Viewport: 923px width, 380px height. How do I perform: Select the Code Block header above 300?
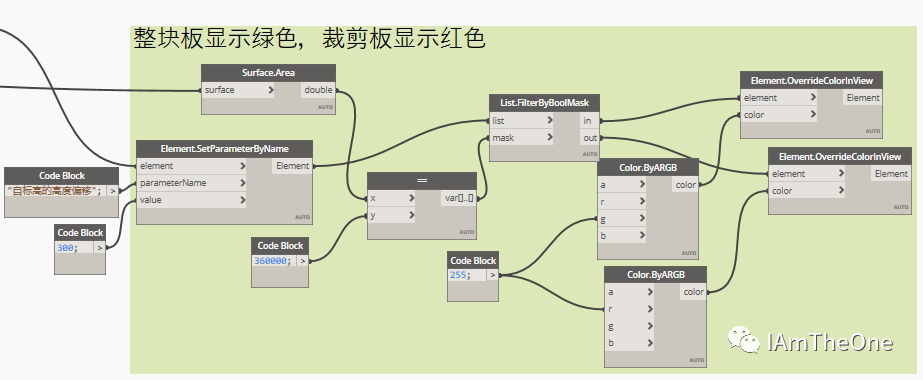pos(80,232)
